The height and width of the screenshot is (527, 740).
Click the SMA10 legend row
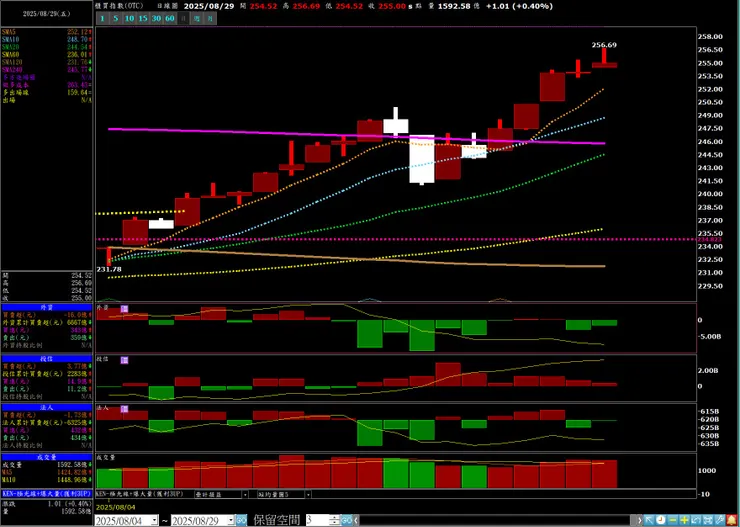coord(47,39)
